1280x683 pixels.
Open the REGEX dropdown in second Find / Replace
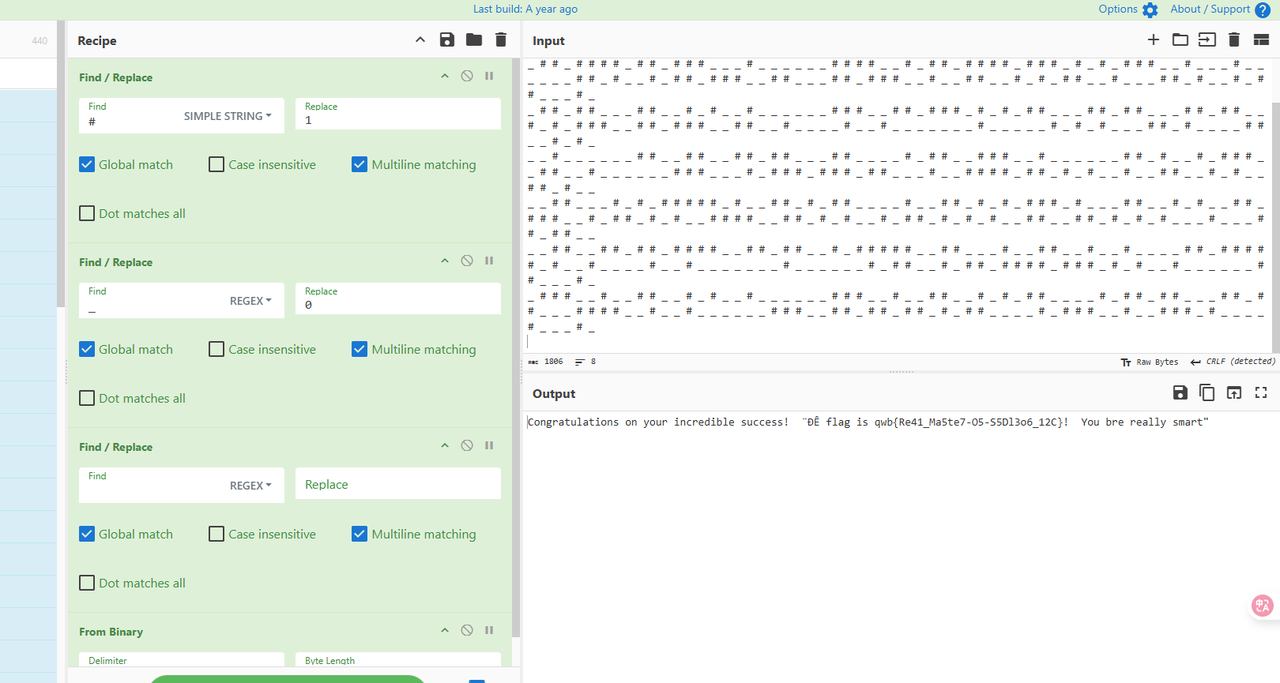click(x=251, y=301)
